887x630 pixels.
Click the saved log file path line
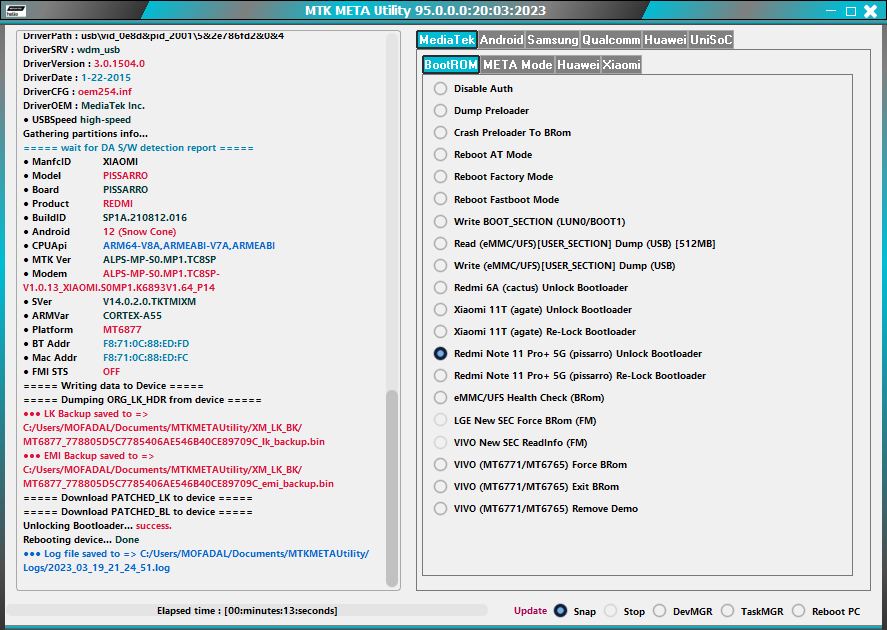[196, 561]
